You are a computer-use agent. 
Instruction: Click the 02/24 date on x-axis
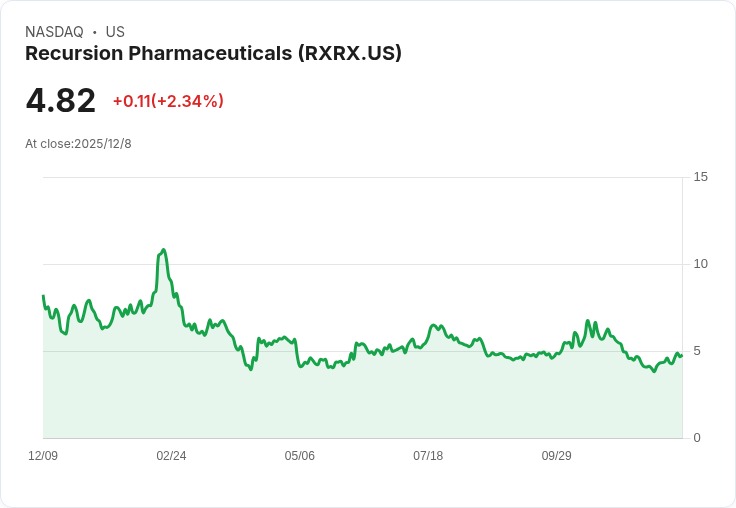coord(171,456)
